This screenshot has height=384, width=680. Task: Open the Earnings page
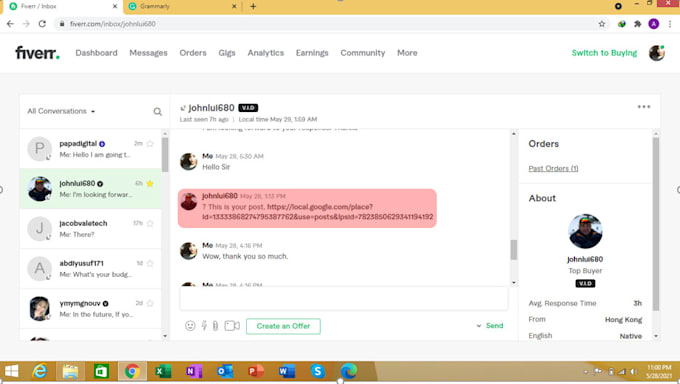(x=312, y=53)
